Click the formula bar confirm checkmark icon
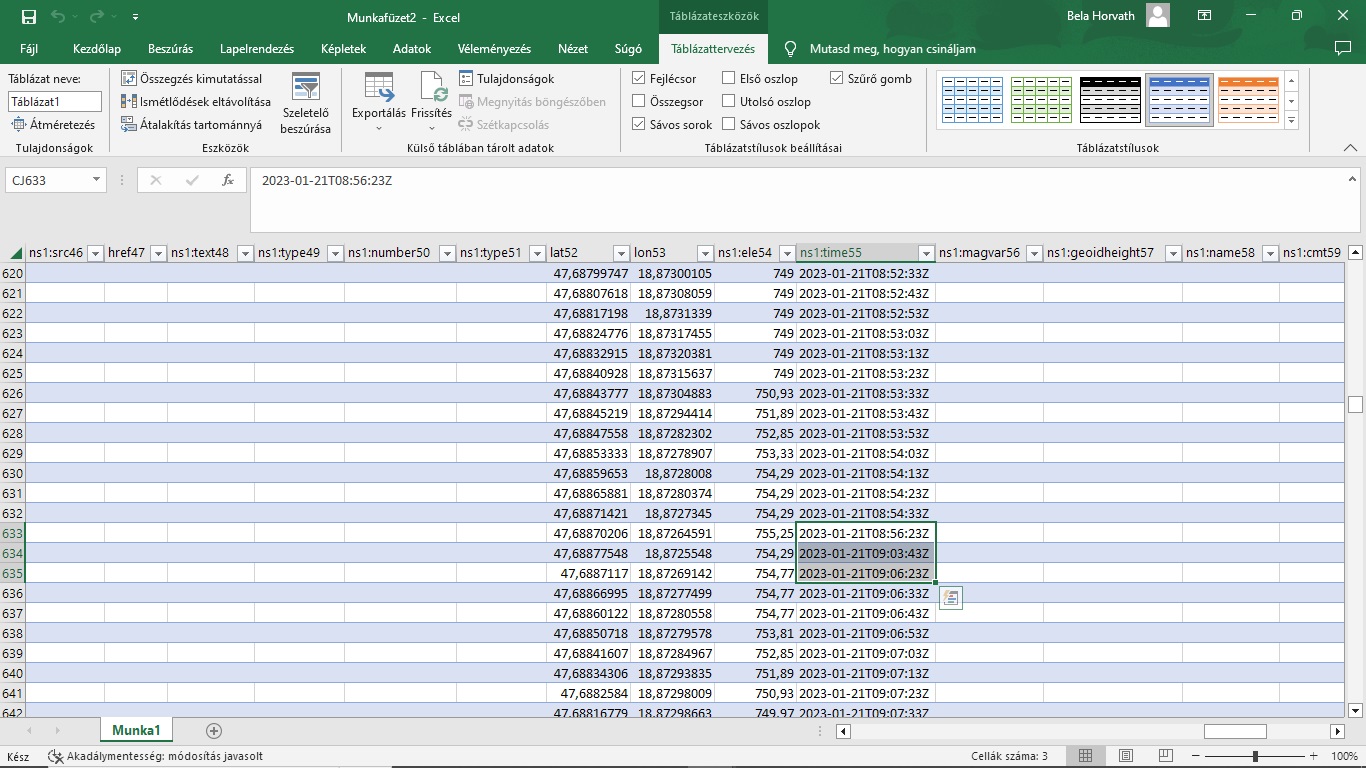This screenshot has width=1366, height=768. coord(192,180)
